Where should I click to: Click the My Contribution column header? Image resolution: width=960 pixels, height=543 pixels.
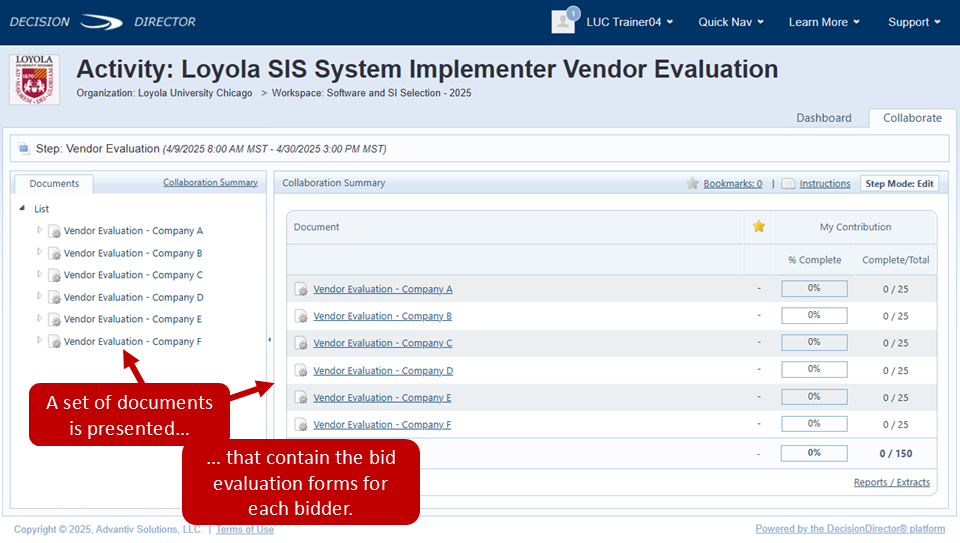[x=855, y=227]
